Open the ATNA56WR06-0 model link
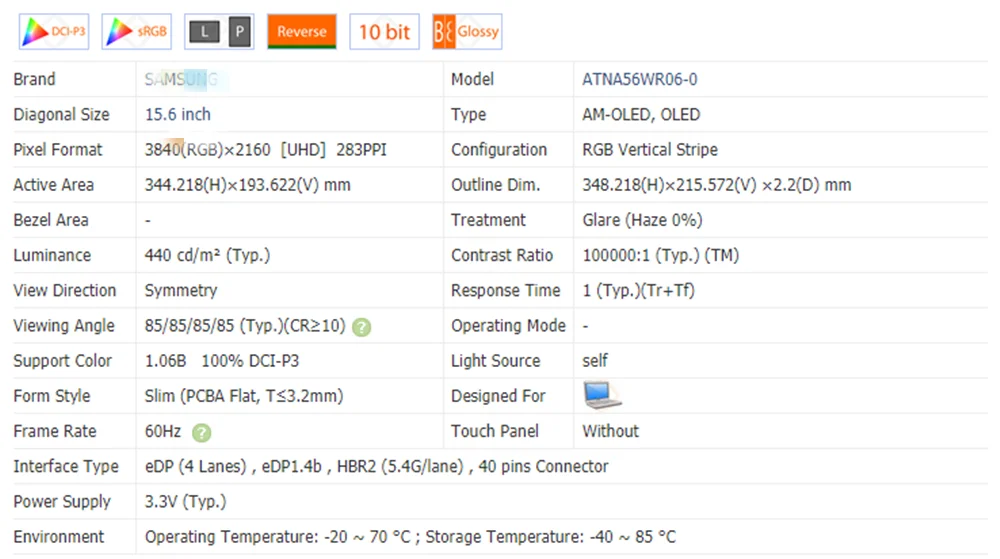The image size is (1000, 559). (x=640, y=79)
